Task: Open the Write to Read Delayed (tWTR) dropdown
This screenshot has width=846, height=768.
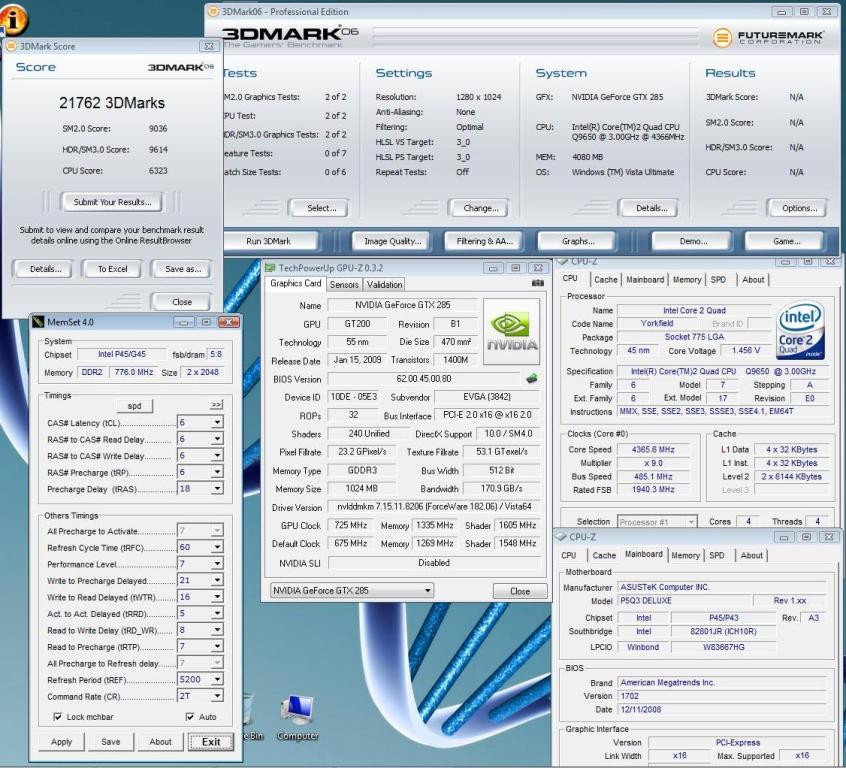Action: click(217, 596)
